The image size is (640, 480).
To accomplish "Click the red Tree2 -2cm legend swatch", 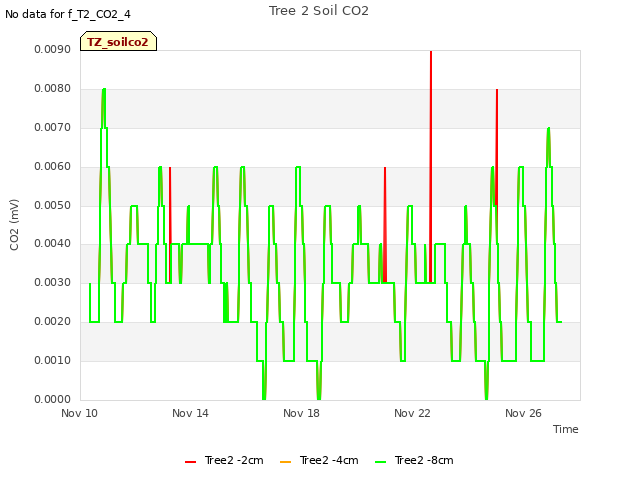I will click(x=190, y=462).
